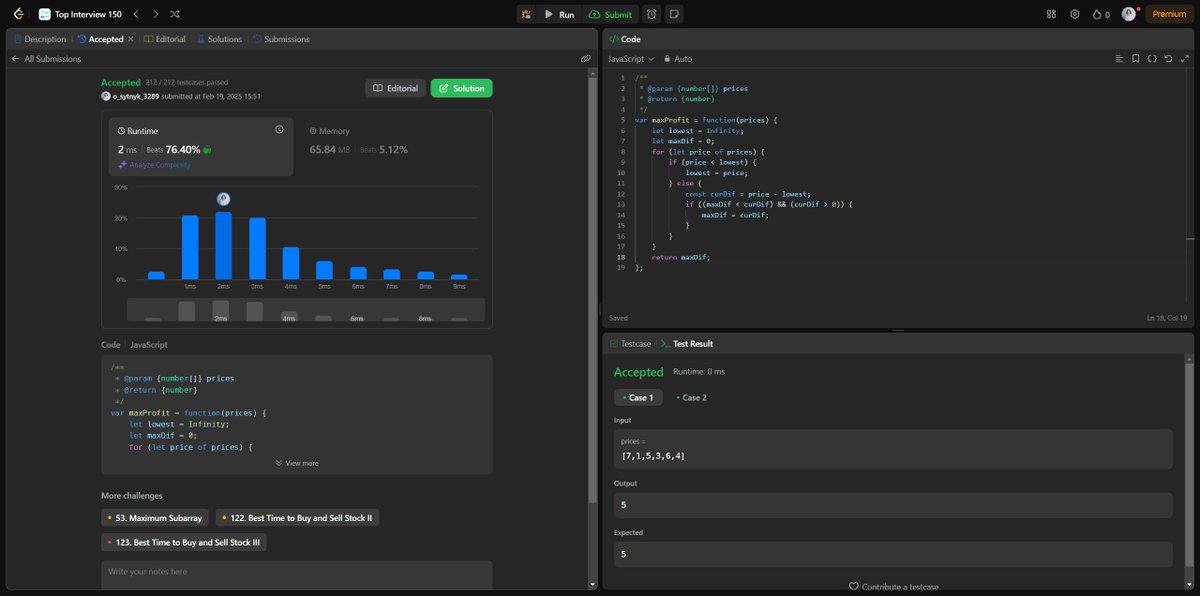
Task: Pick a random problem shuffle icon
Action: pos(175,14)
